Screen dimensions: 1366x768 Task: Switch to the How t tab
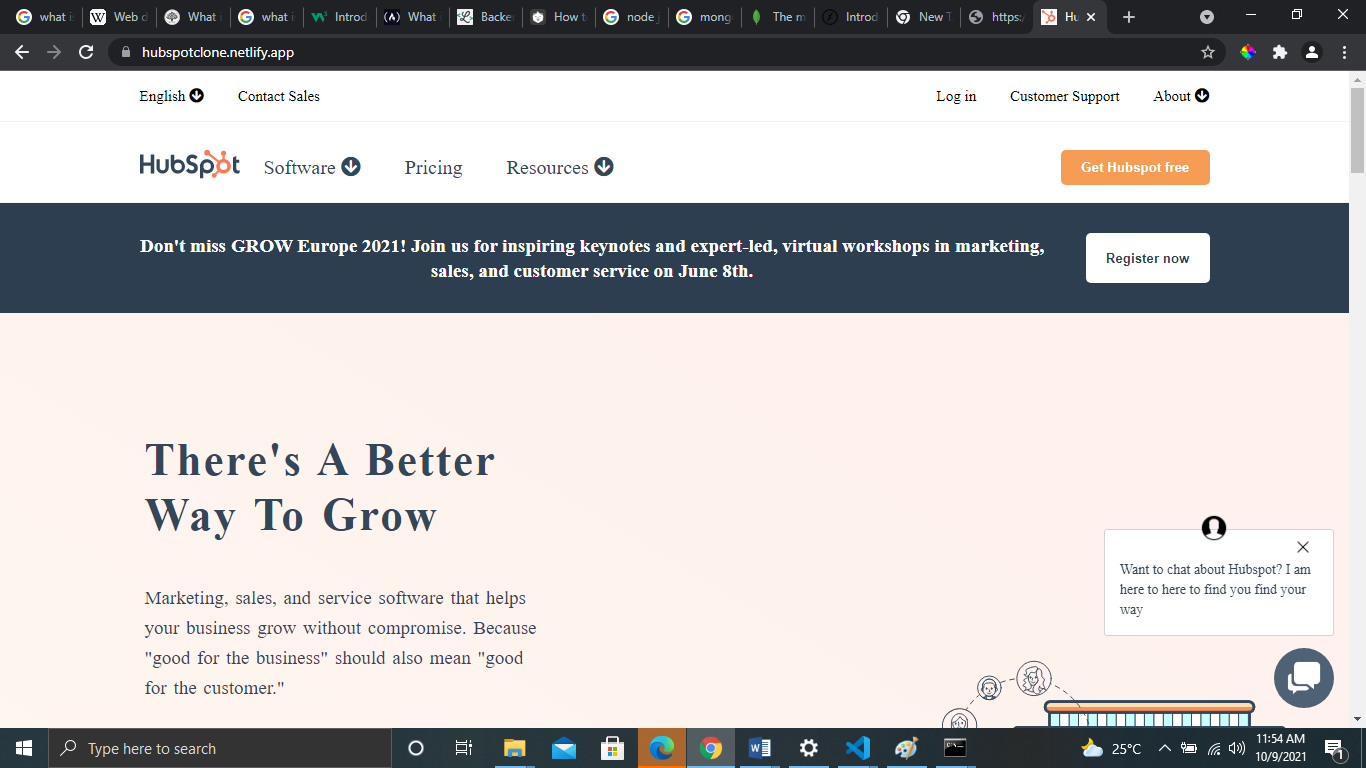pyautogui.click(x=560, y=17)
